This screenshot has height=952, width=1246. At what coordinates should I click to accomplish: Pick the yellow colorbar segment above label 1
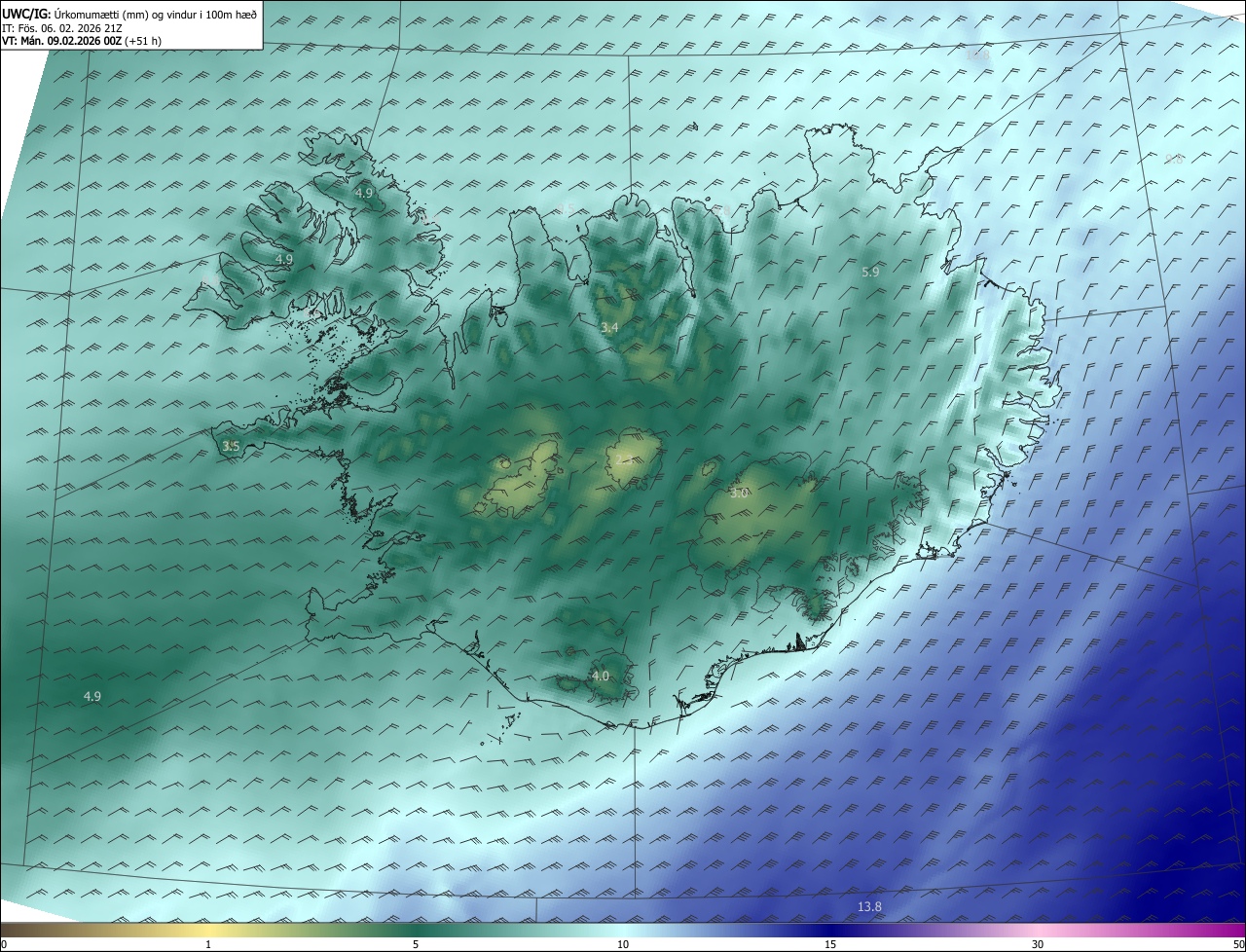(208, 930)
